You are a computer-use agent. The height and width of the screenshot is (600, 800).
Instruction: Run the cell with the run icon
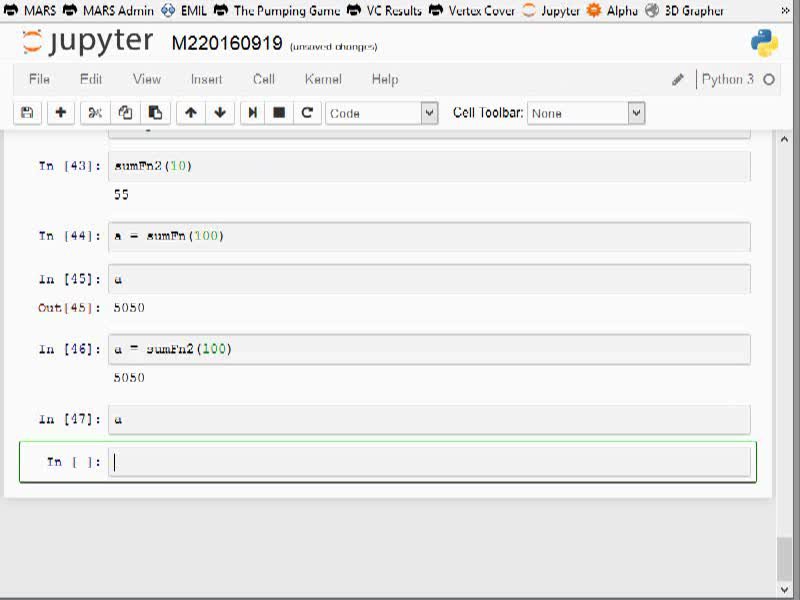coord(253,113)
